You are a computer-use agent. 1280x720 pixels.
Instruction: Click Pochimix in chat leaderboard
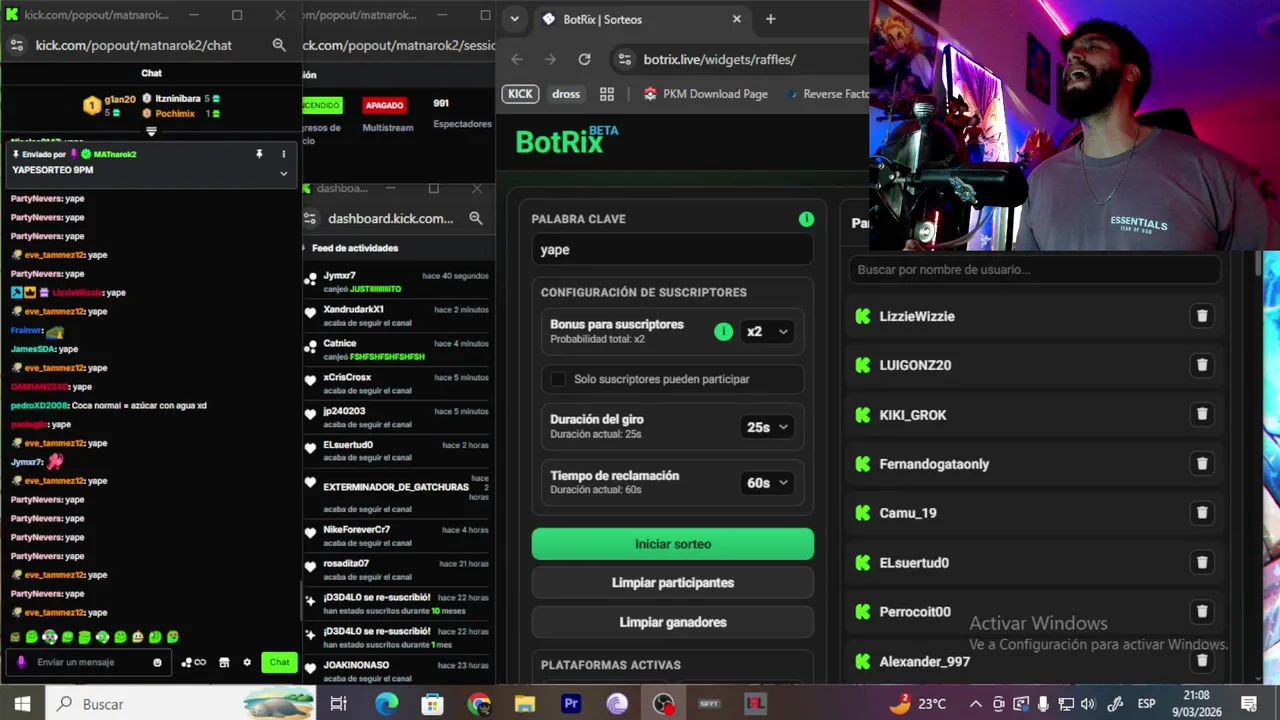(175, 113)
